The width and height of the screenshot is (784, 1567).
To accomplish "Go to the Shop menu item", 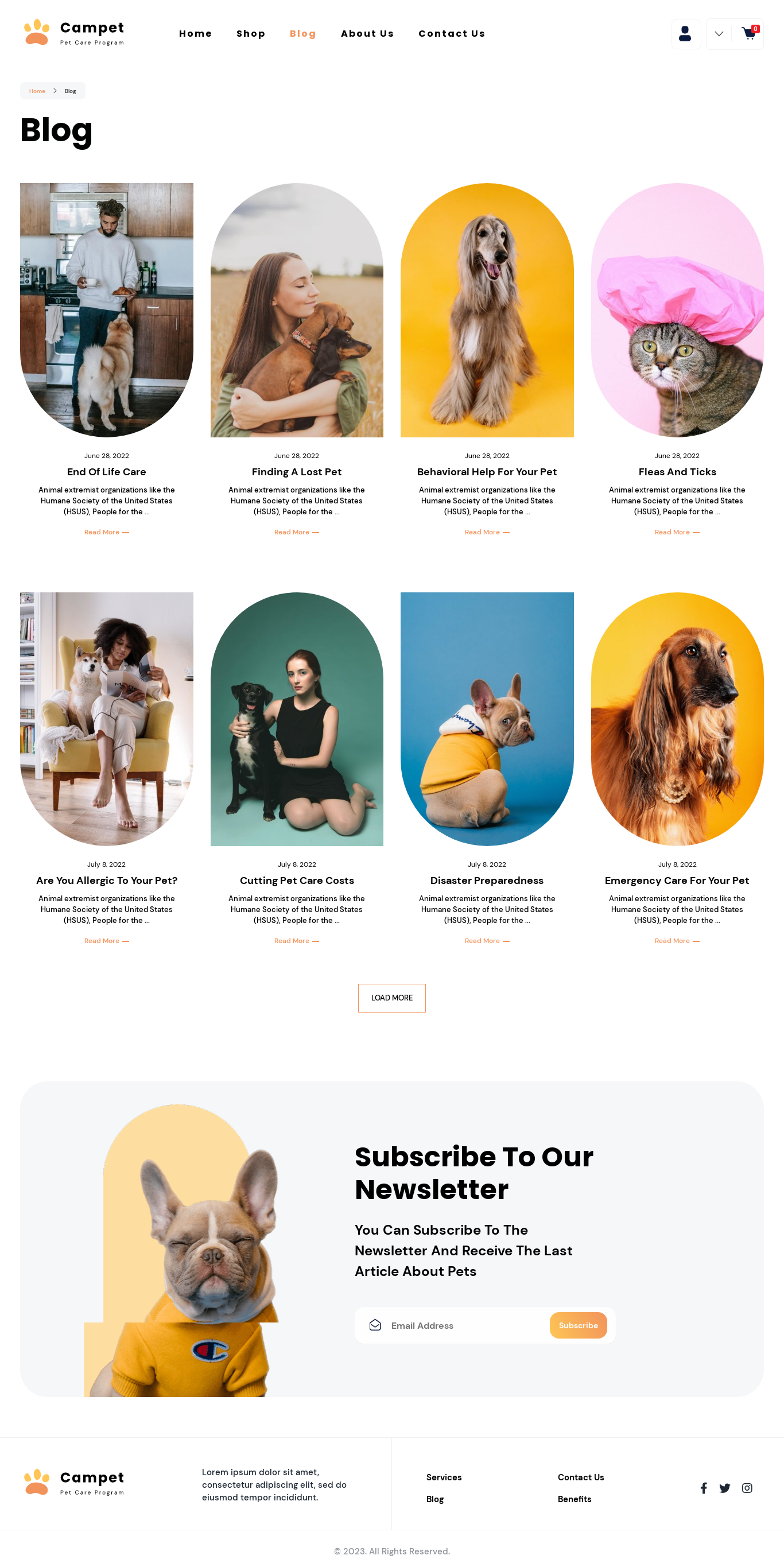I will [x=251, y=33].
